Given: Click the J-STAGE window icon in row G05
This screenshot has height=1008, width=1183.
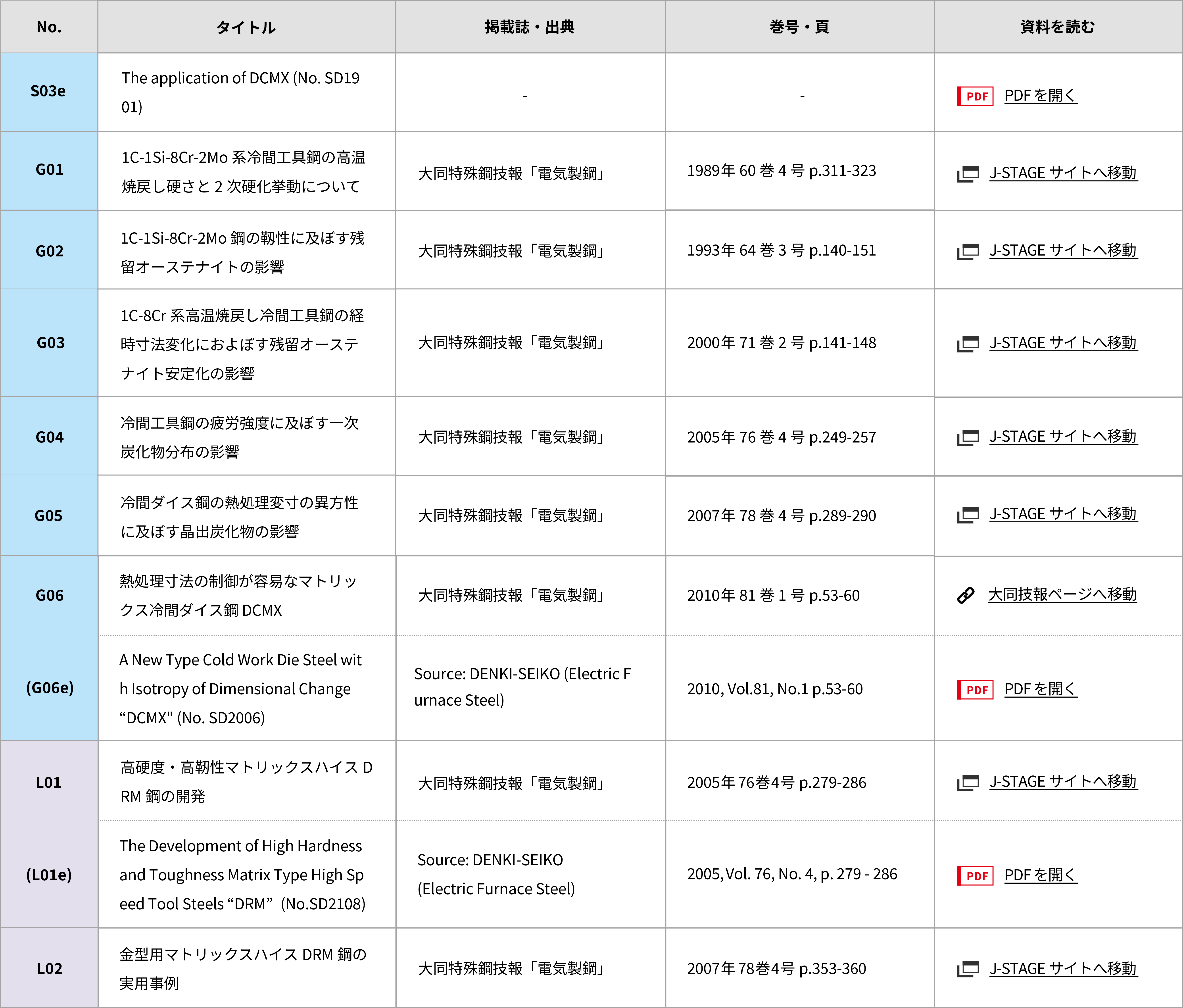Looking at the screenshot, I should click(968, 515).
